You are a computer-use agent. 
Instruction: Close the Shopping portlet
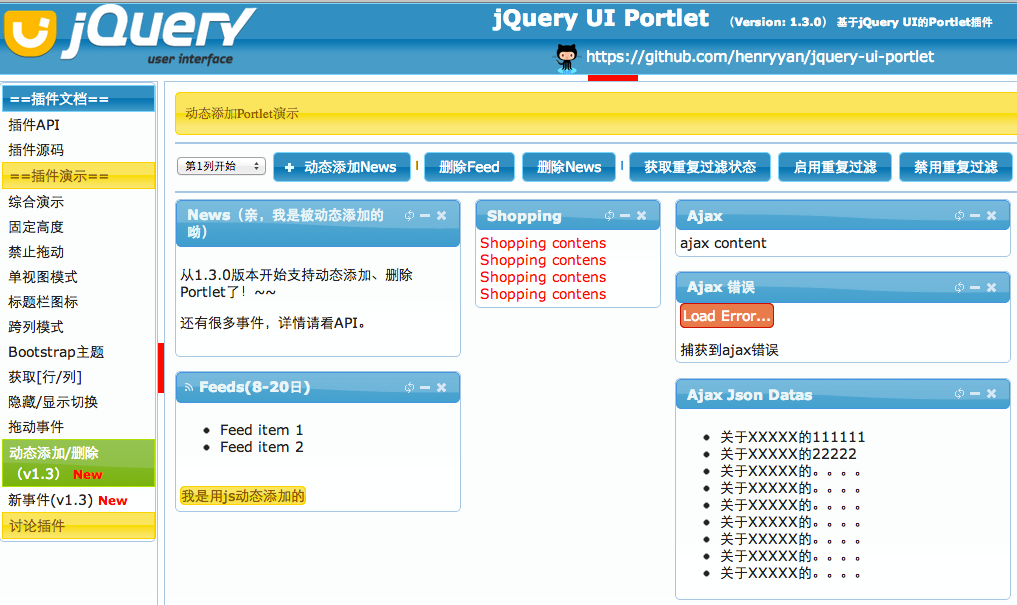[x=641, y=215]
